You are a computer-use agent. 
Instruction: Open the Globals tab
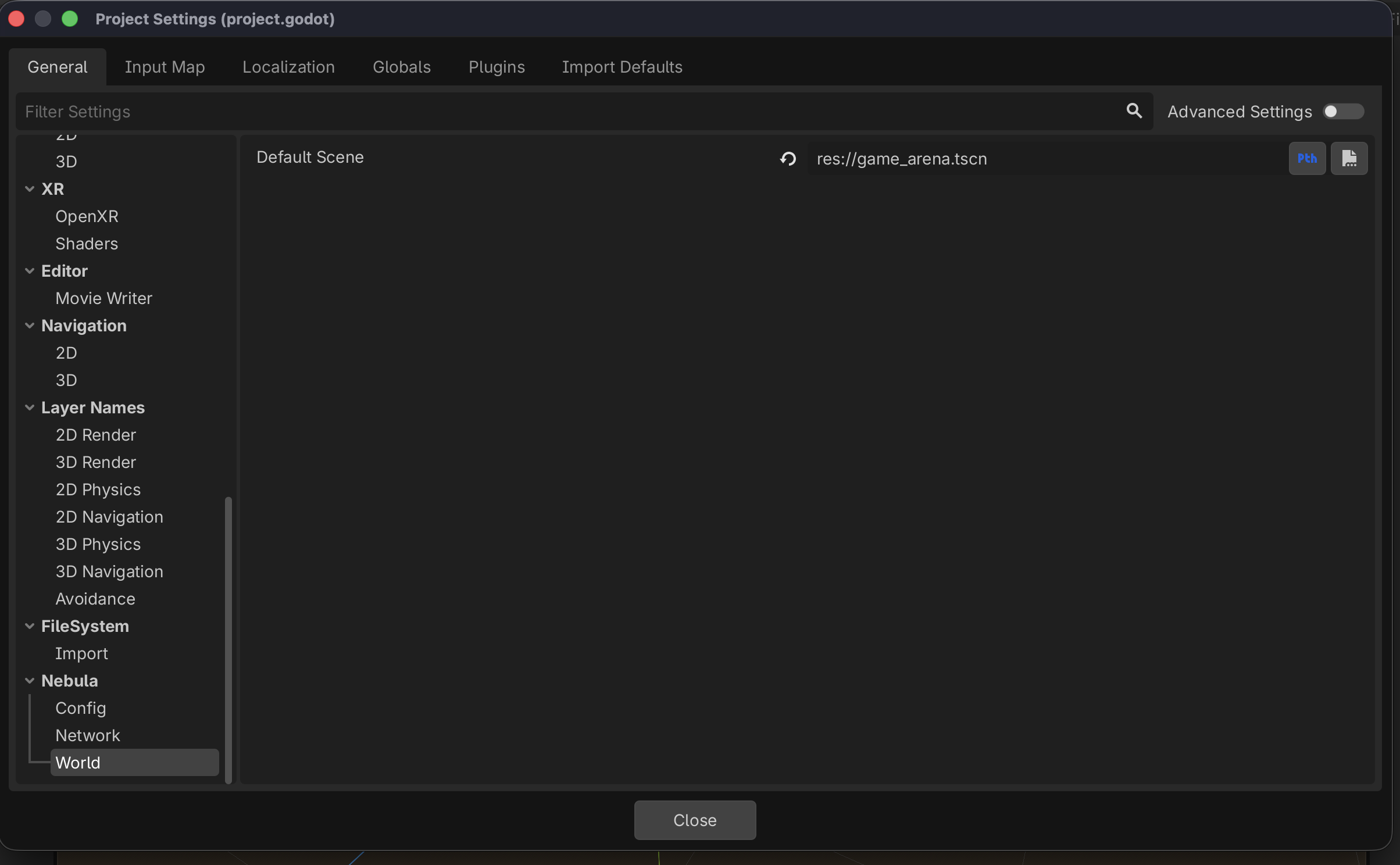pyautogui.click(x=401, y=67)
